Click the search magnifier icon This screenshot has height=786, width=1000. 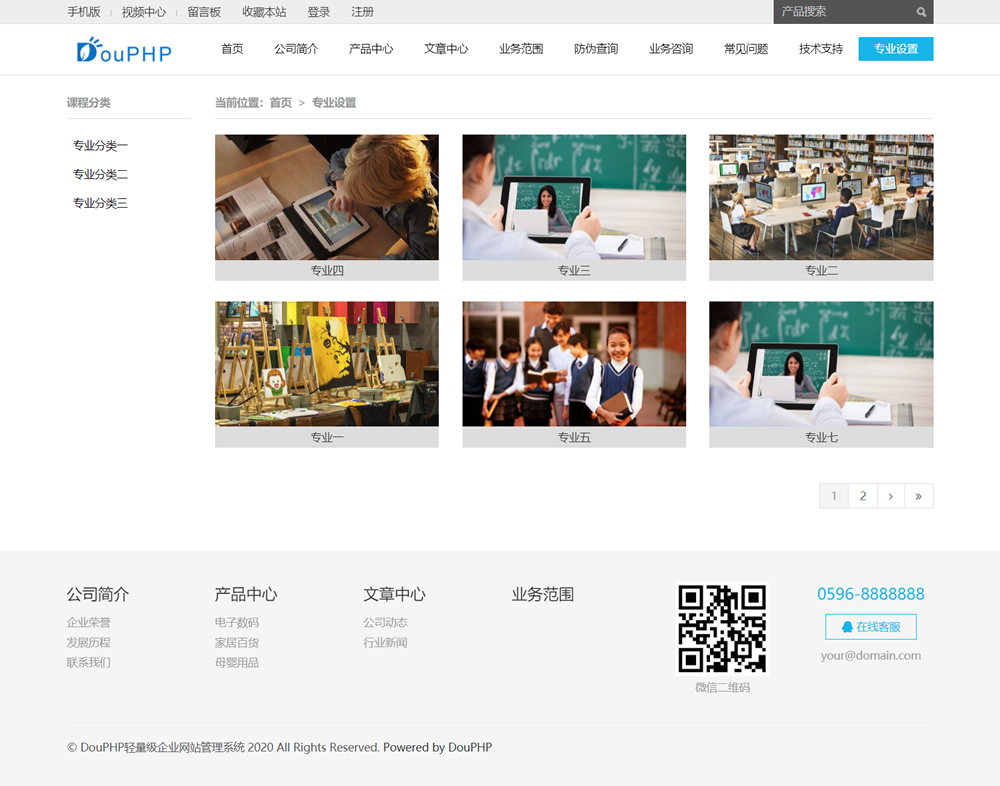pos(921,11)
